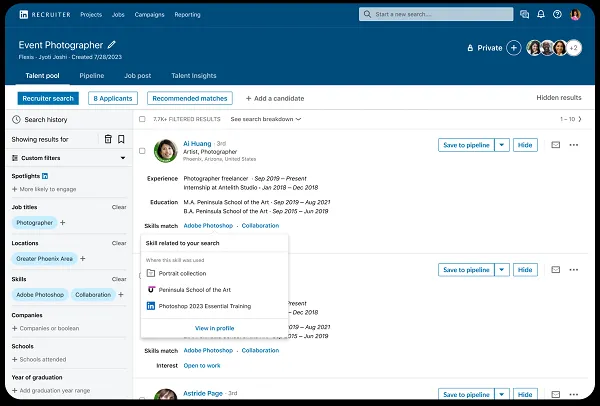Message Ai Huang with envelope icon
600x406 pixels.
[556, 145]
